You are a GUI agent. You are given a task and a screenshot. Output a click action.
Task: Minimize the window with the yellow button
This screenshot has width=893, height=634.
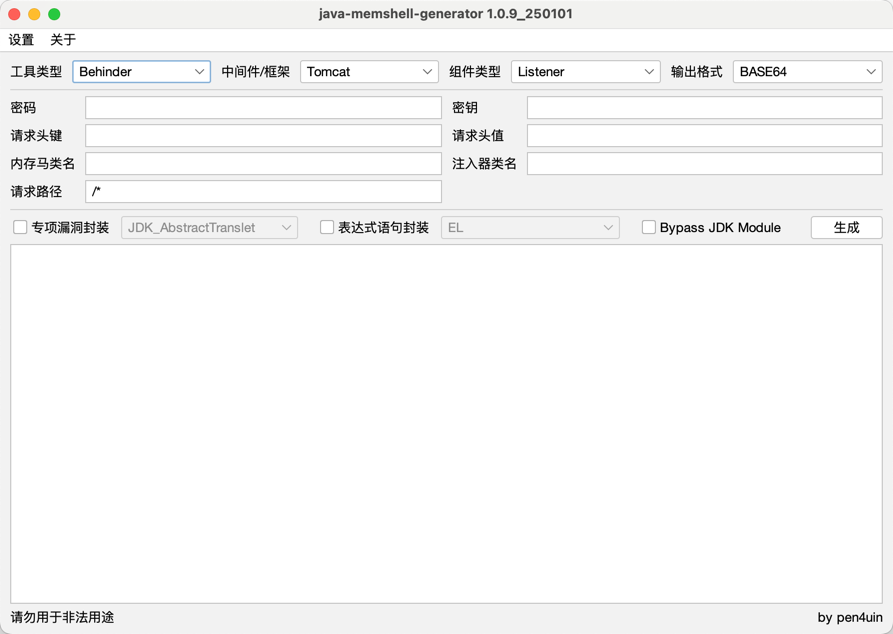34,14
